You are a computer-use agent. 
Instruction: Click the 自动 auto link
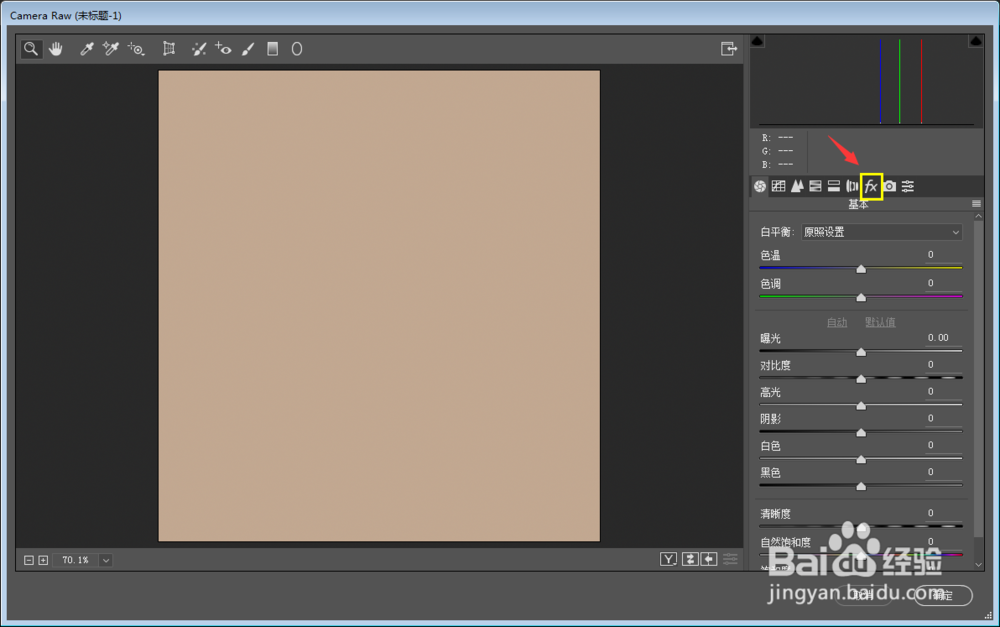point(837,322)
